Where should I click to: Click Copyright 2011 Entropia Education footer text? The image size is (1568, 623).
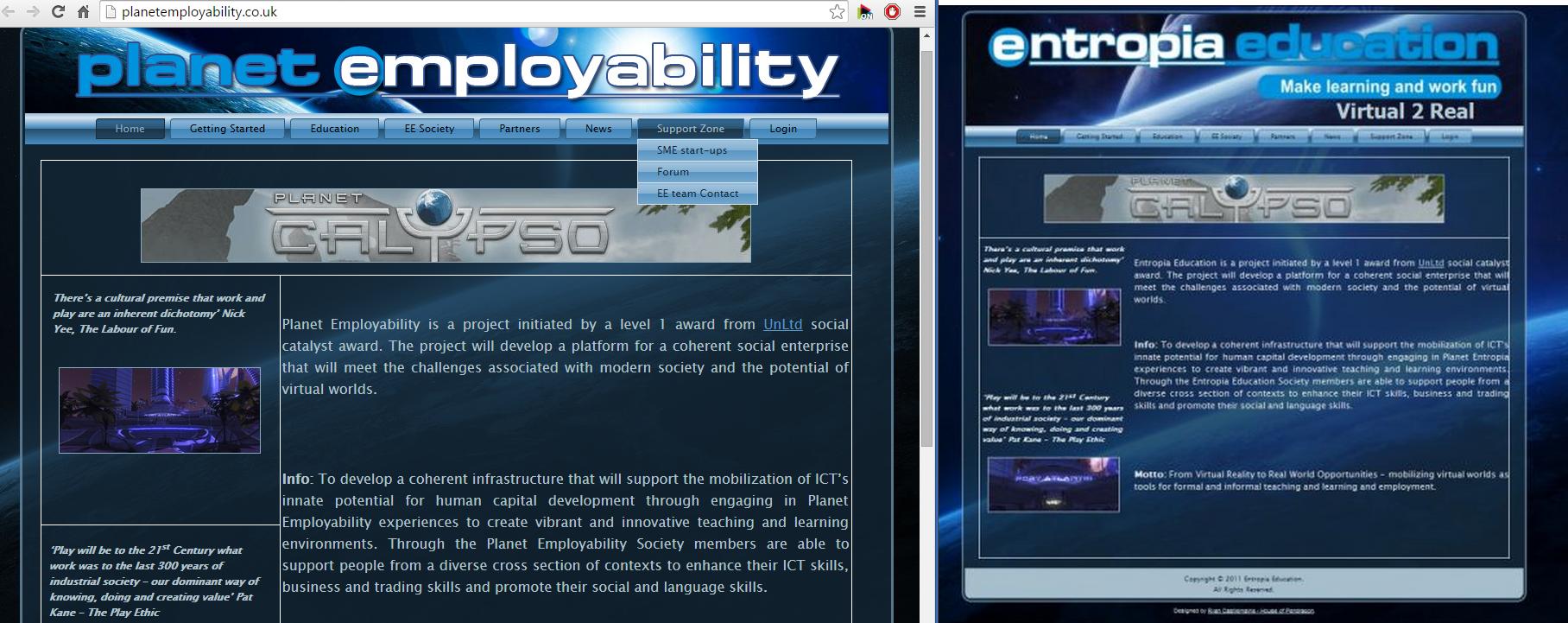click(1243, 579)
